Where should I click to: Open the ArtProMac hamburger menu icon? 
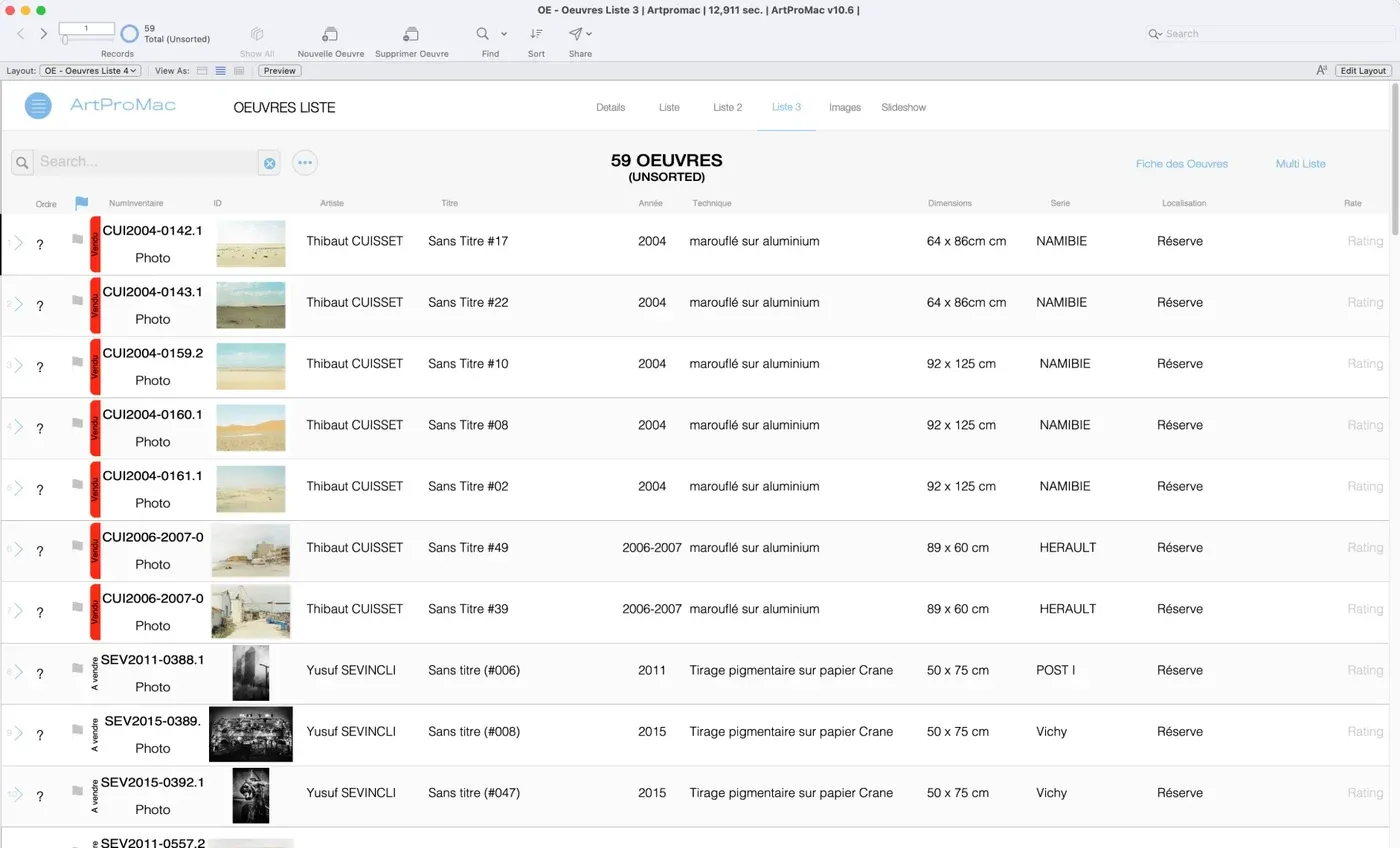pos(38,105)
